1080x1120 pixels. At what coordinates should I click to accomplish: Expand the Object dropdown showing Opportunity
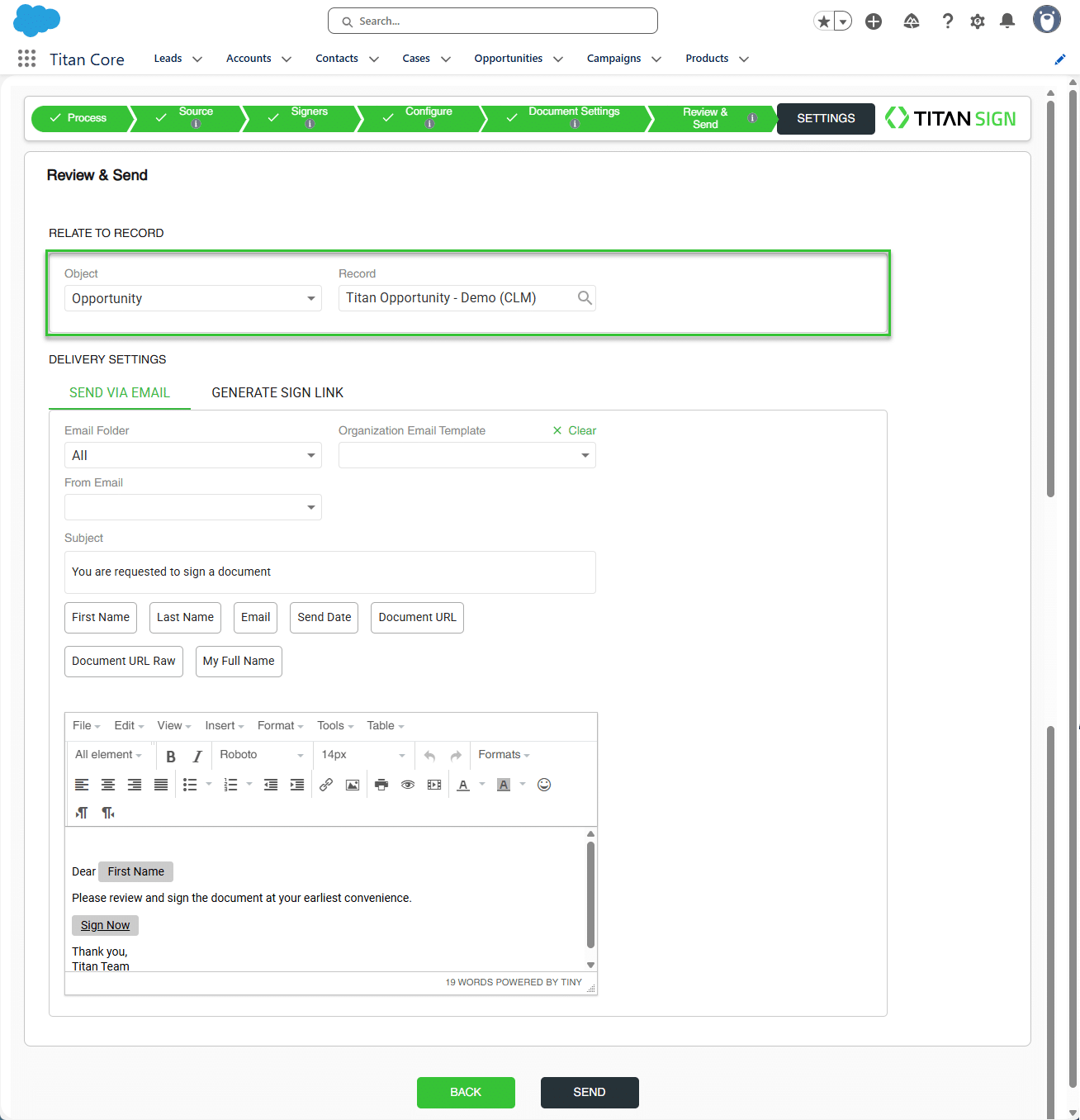(x=193, y=298)
